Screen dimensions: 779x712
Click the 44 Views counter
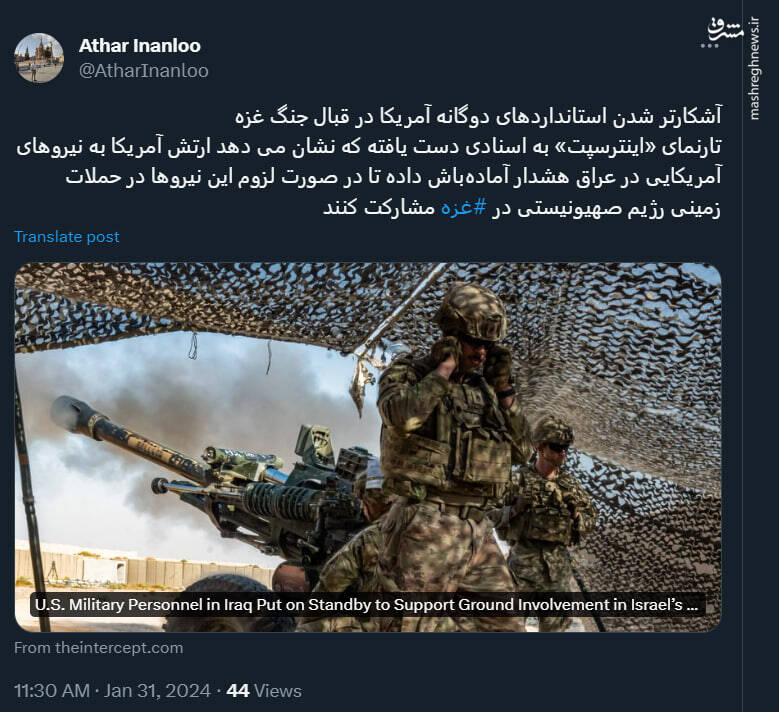(264, 691)
